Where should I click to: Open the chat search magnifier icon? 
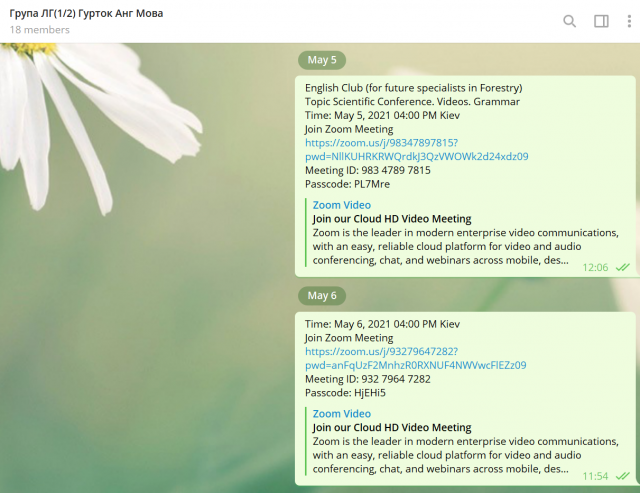coord(569,21)
